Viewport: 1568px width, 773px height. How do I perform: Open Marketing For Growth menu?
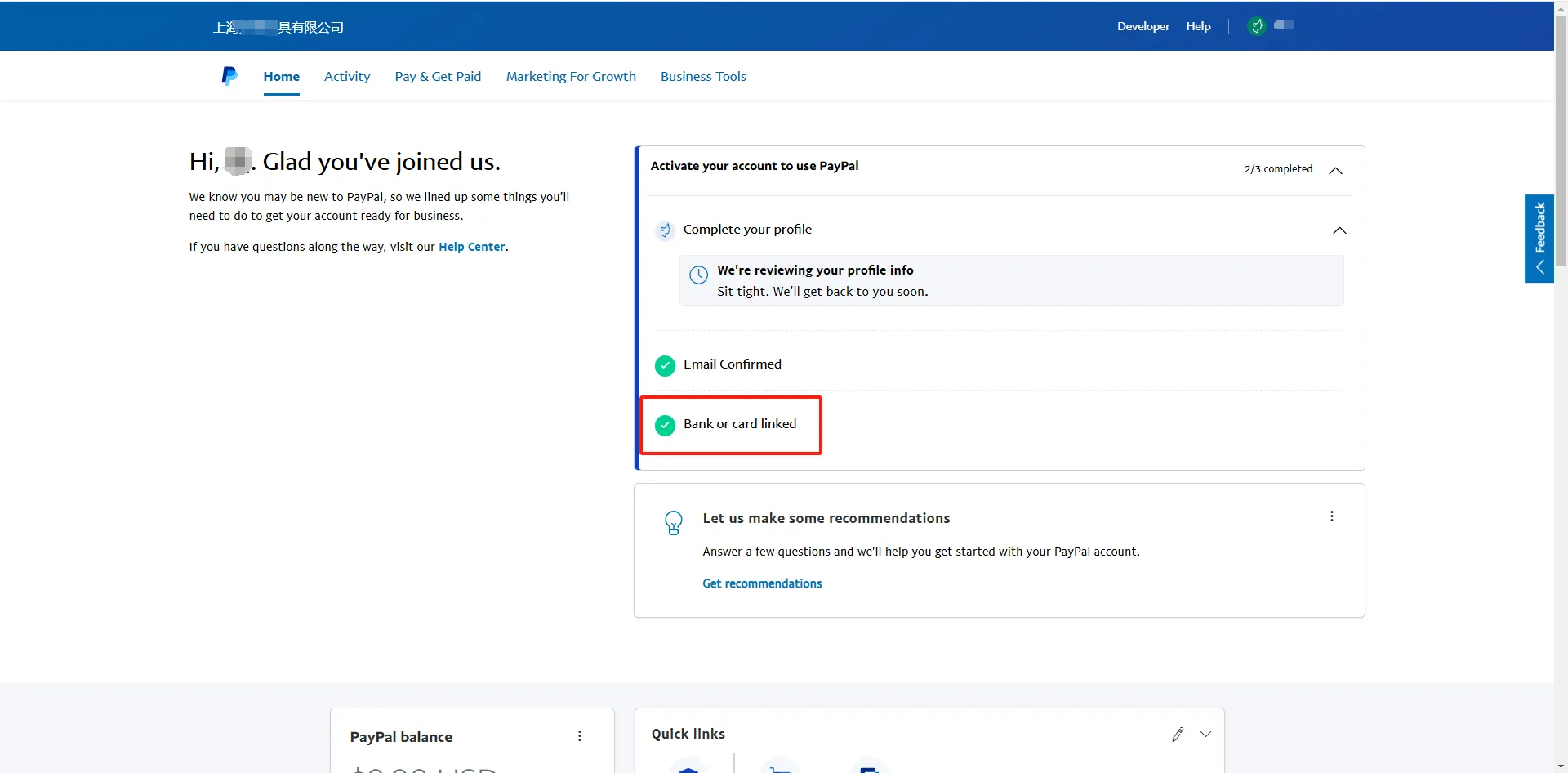click(x=571, y=77)
